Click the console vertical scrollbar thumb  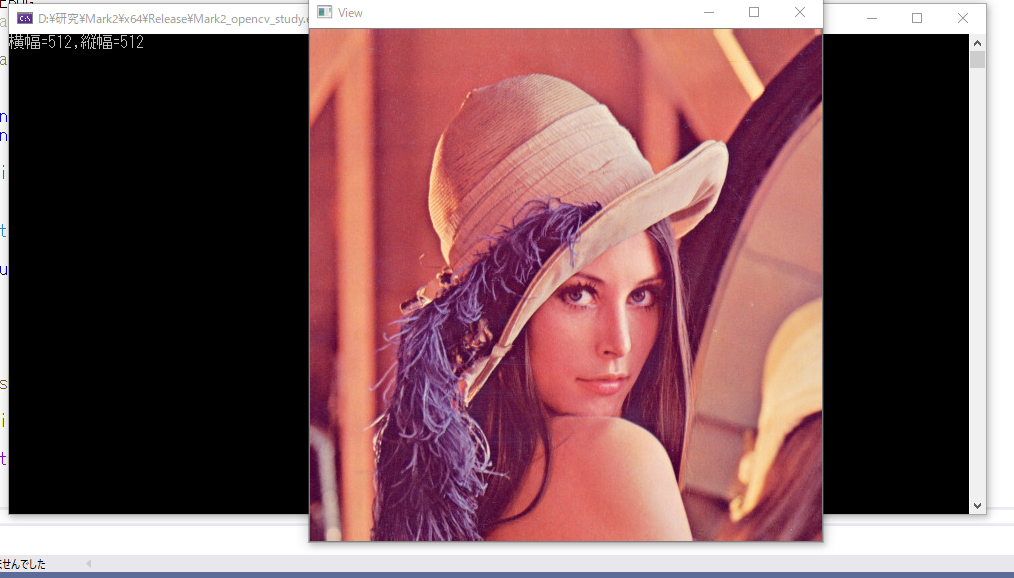[977, 59]
